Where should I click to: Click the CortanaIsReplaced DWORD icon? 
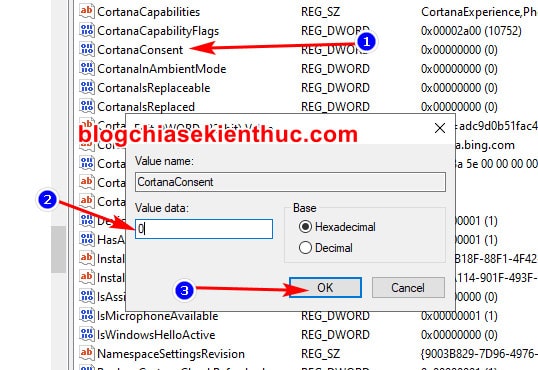[x=86, y=106]
